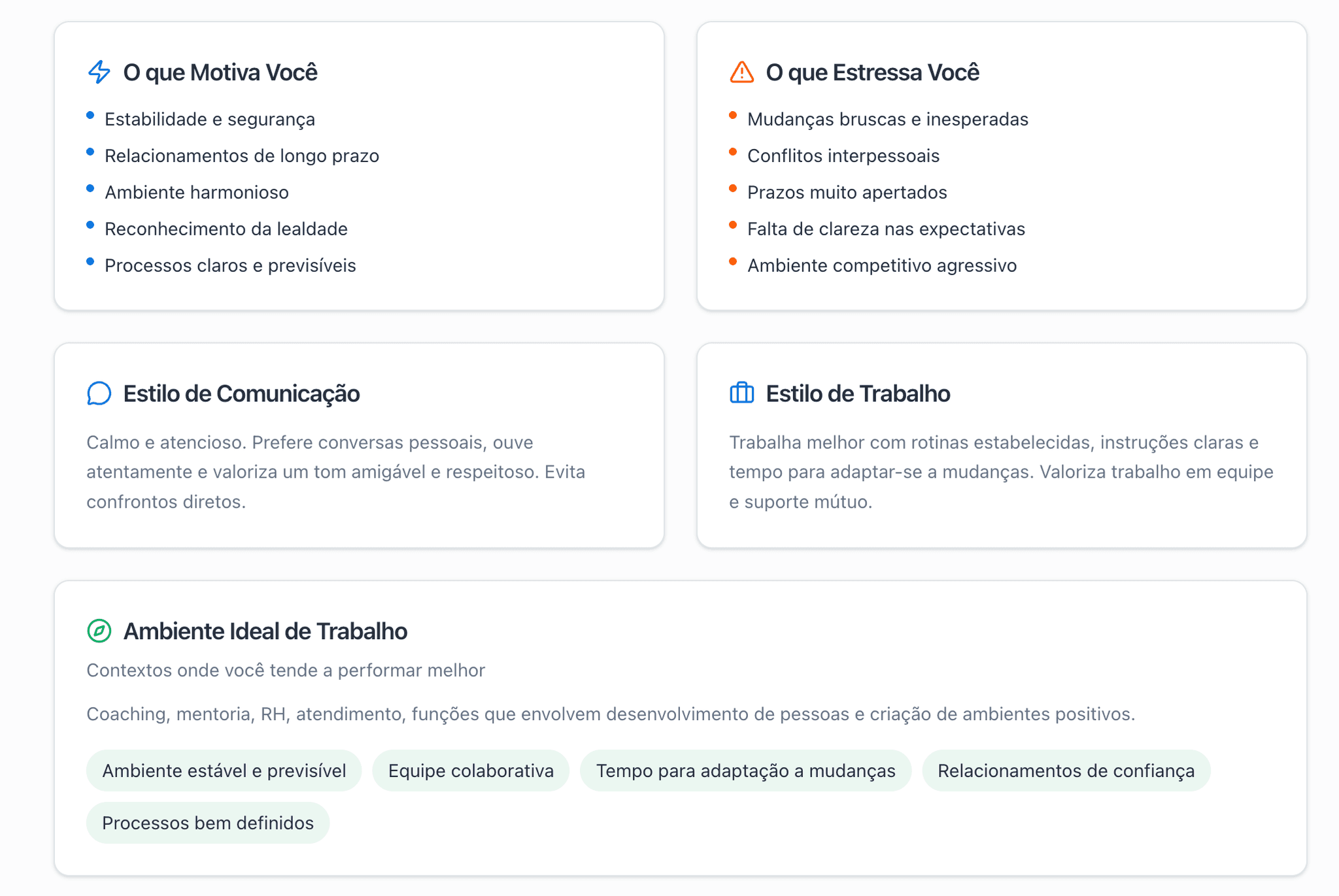Click 'Conflitos interpessoais' list item

[843, 156]
